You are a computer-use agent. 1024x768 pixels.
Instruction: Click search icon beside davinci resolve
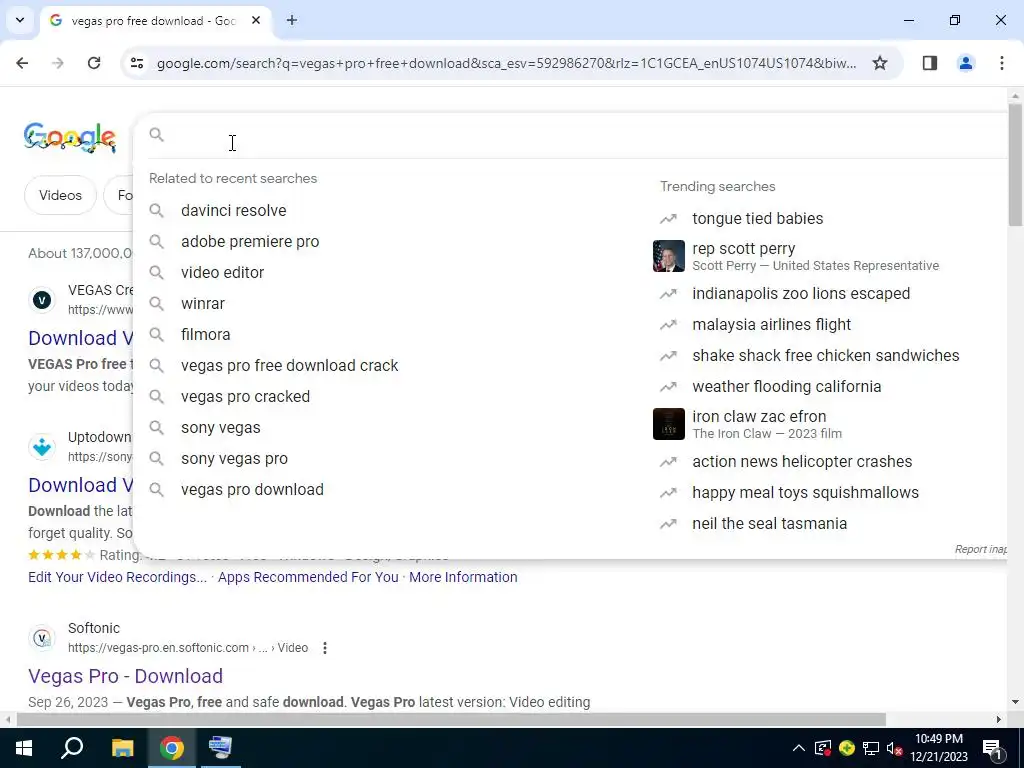(156, 210)
